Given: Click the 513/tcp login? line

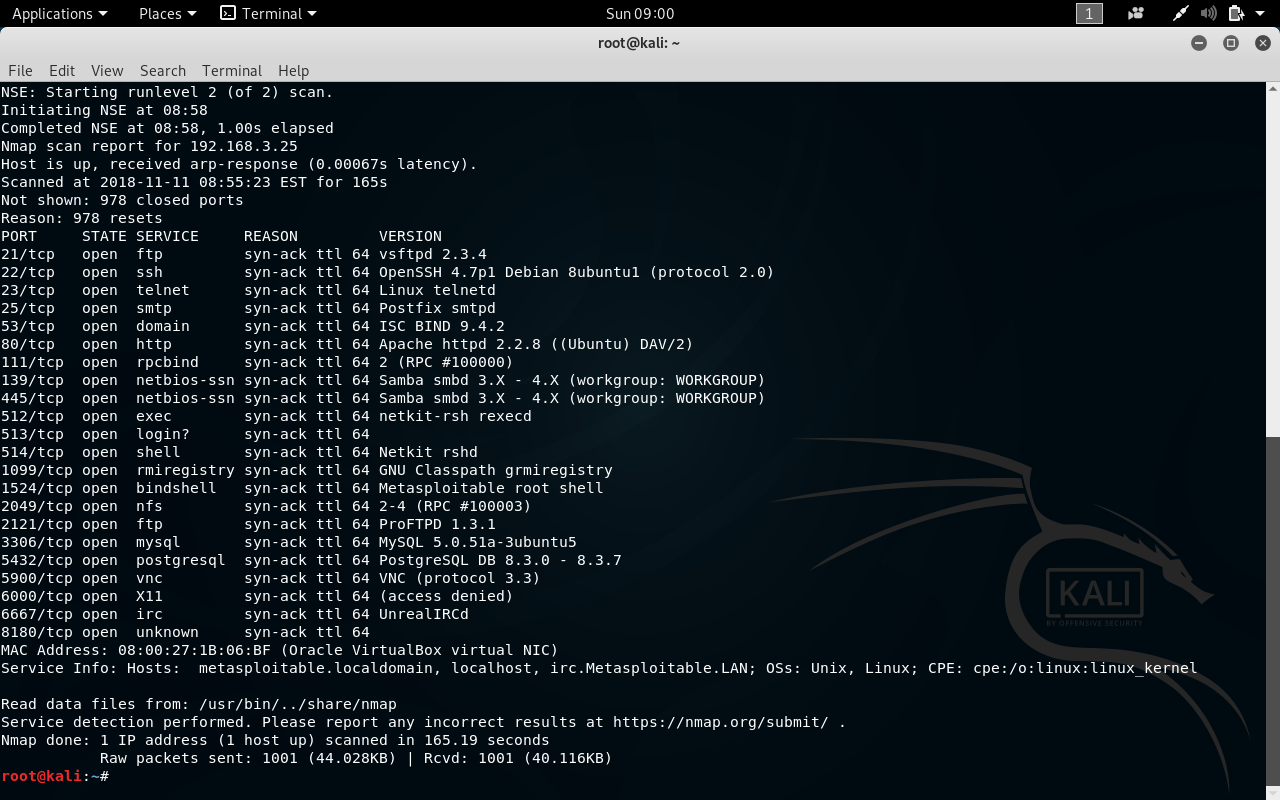Looking at the screenshot, I should click(x=185, y=434).
